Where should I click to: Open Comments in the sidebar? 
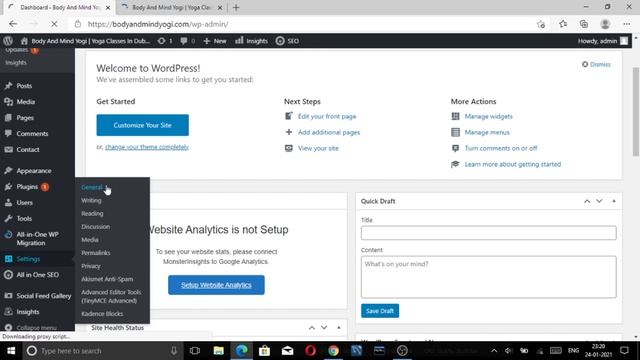[32, 133]
